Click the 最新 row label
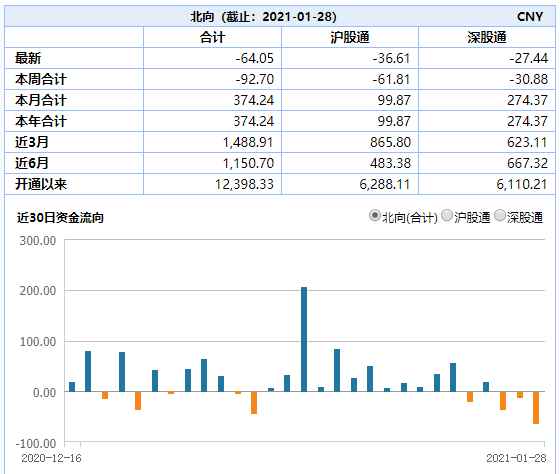The image size is (560, 474). (x=28, y=58)
